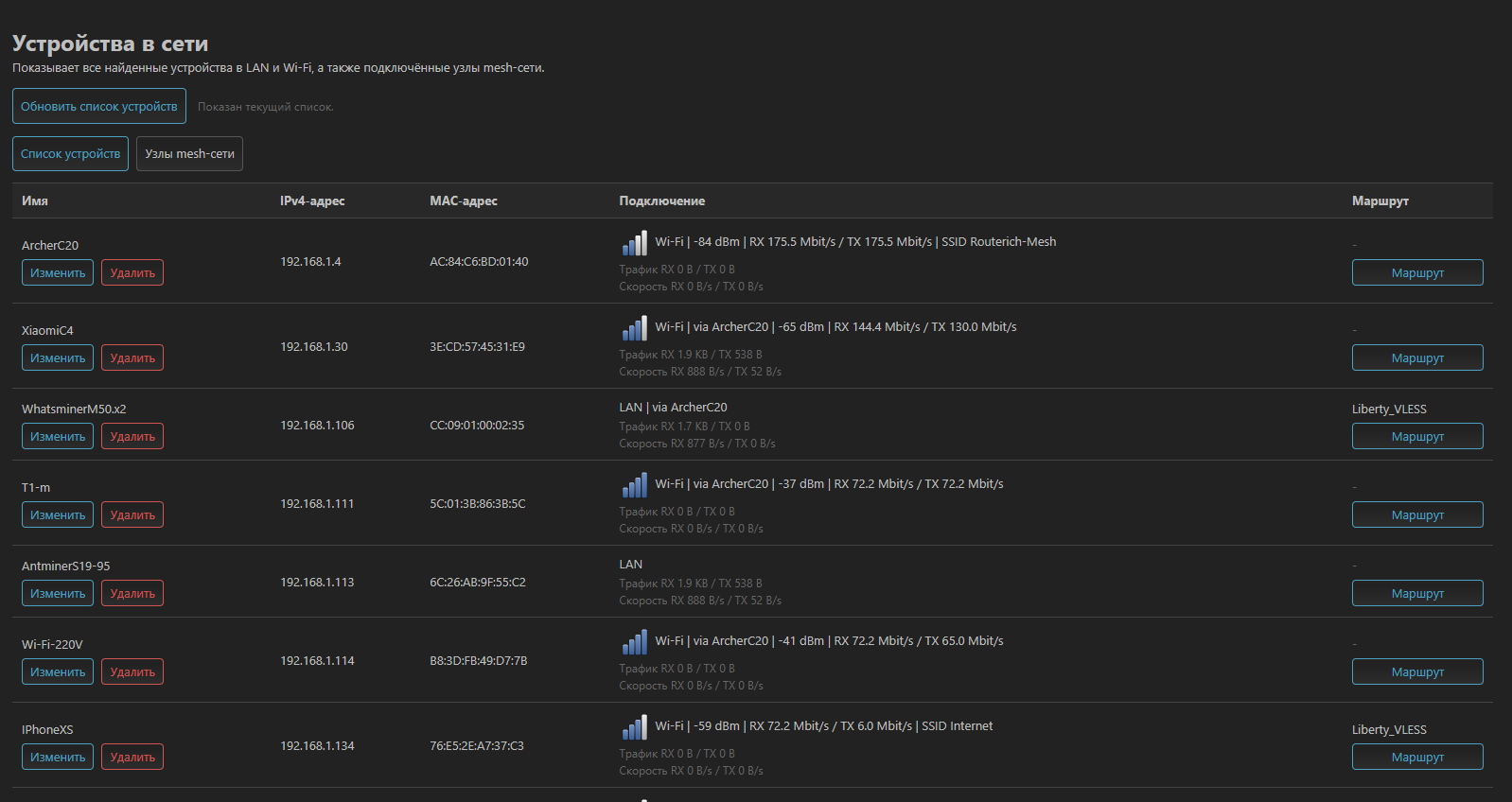
Task: Click the Имя column header
Action: (35, 201)
